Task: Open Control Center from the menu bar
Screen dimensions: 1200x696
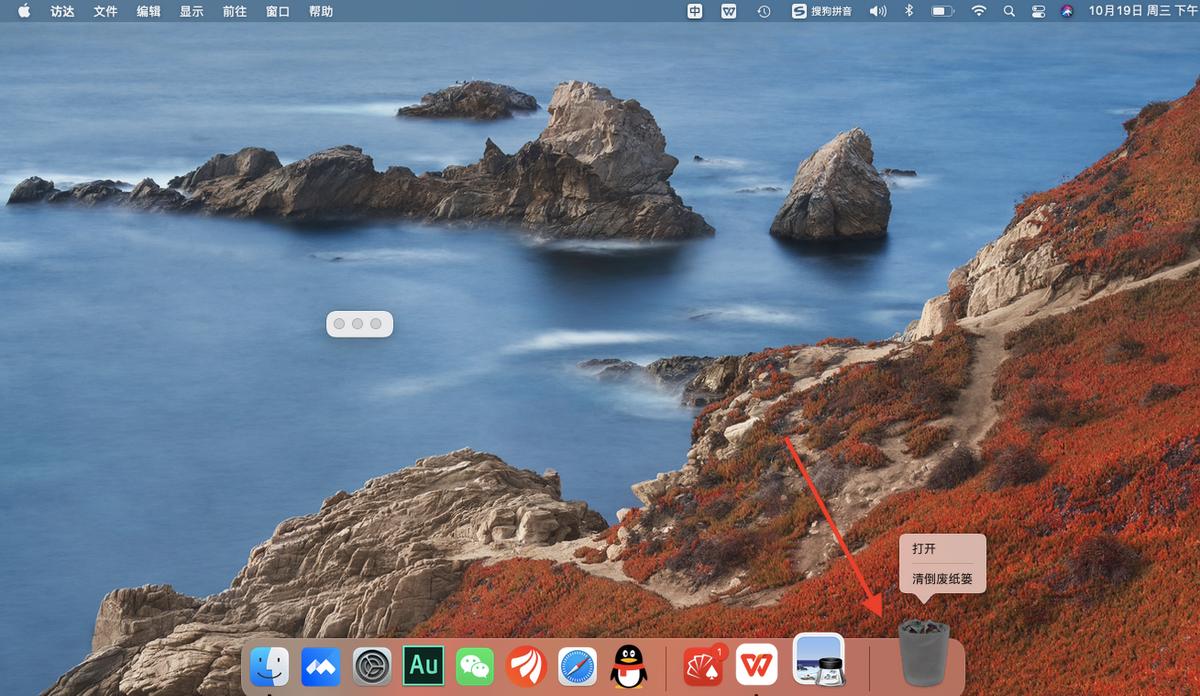Action: (x=1037, y=11)
